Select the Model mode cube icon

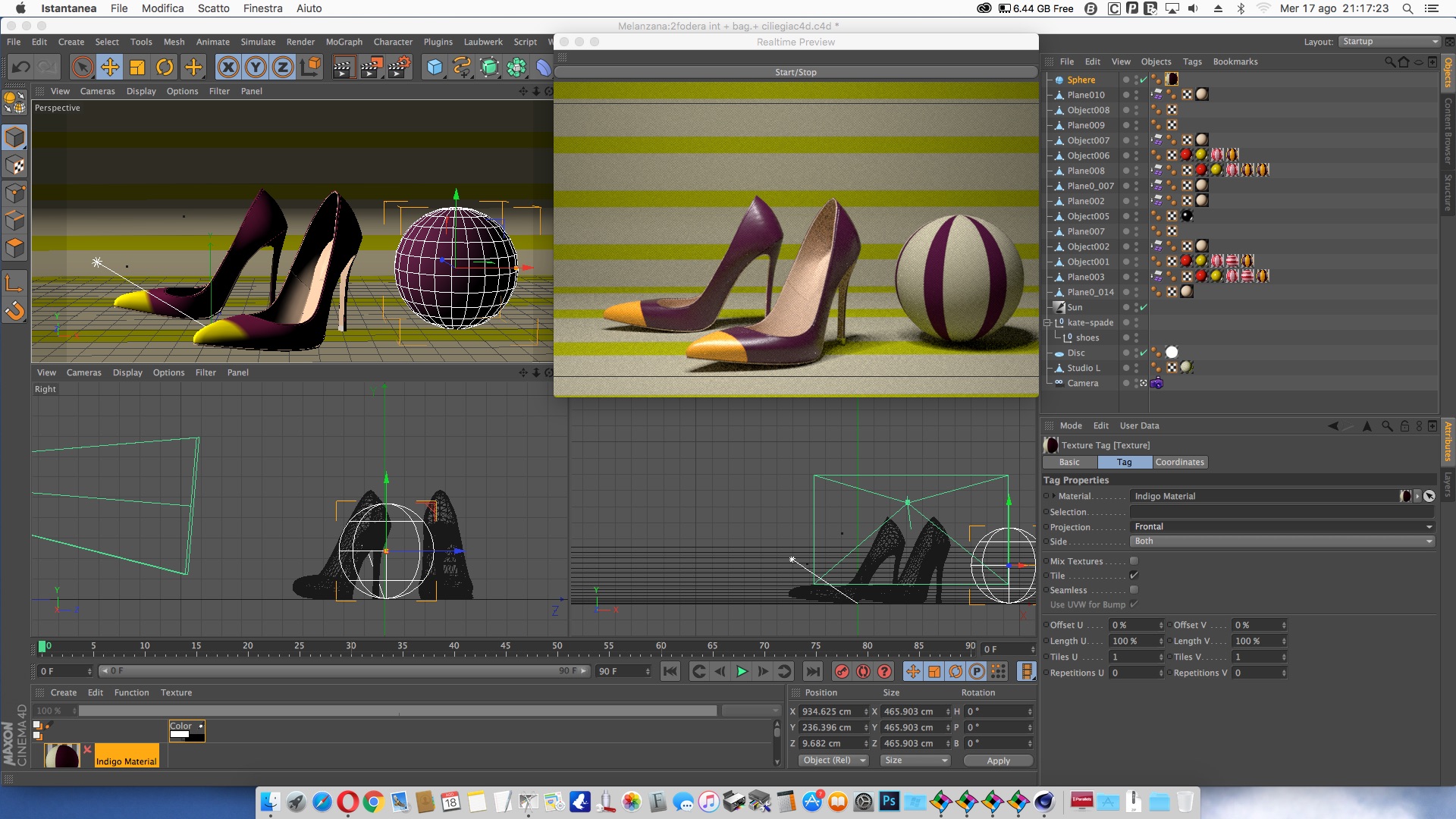15,137
